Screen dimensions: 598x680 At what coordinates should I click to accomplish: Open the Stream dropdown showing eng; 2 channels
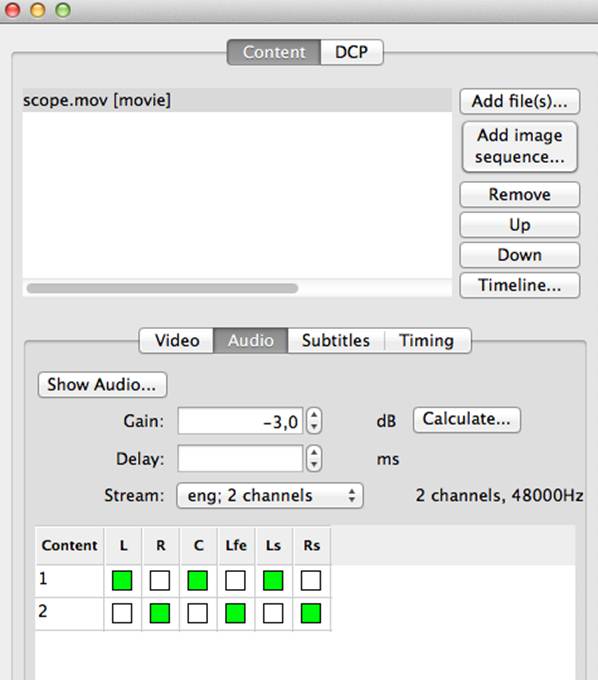[x=270, y=496]
